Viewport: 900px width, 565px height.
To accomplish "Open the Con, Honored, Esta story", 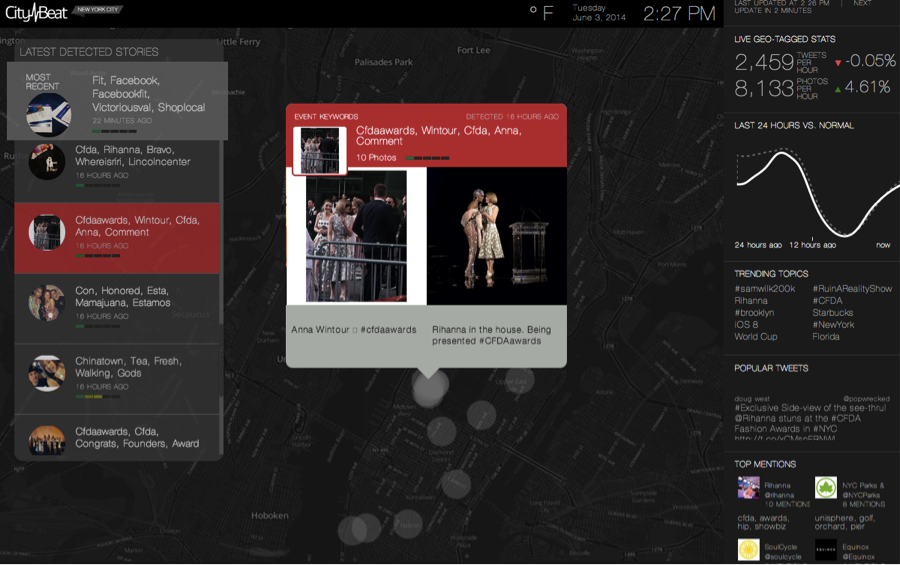I will click(117, 308).
